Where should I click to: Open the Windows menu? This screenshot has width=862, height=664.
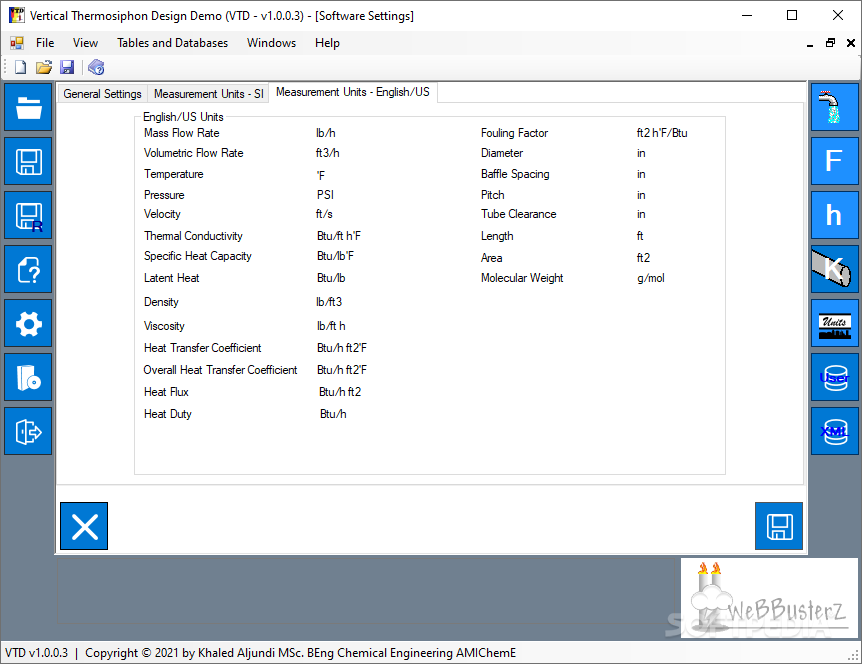point(271,43)
